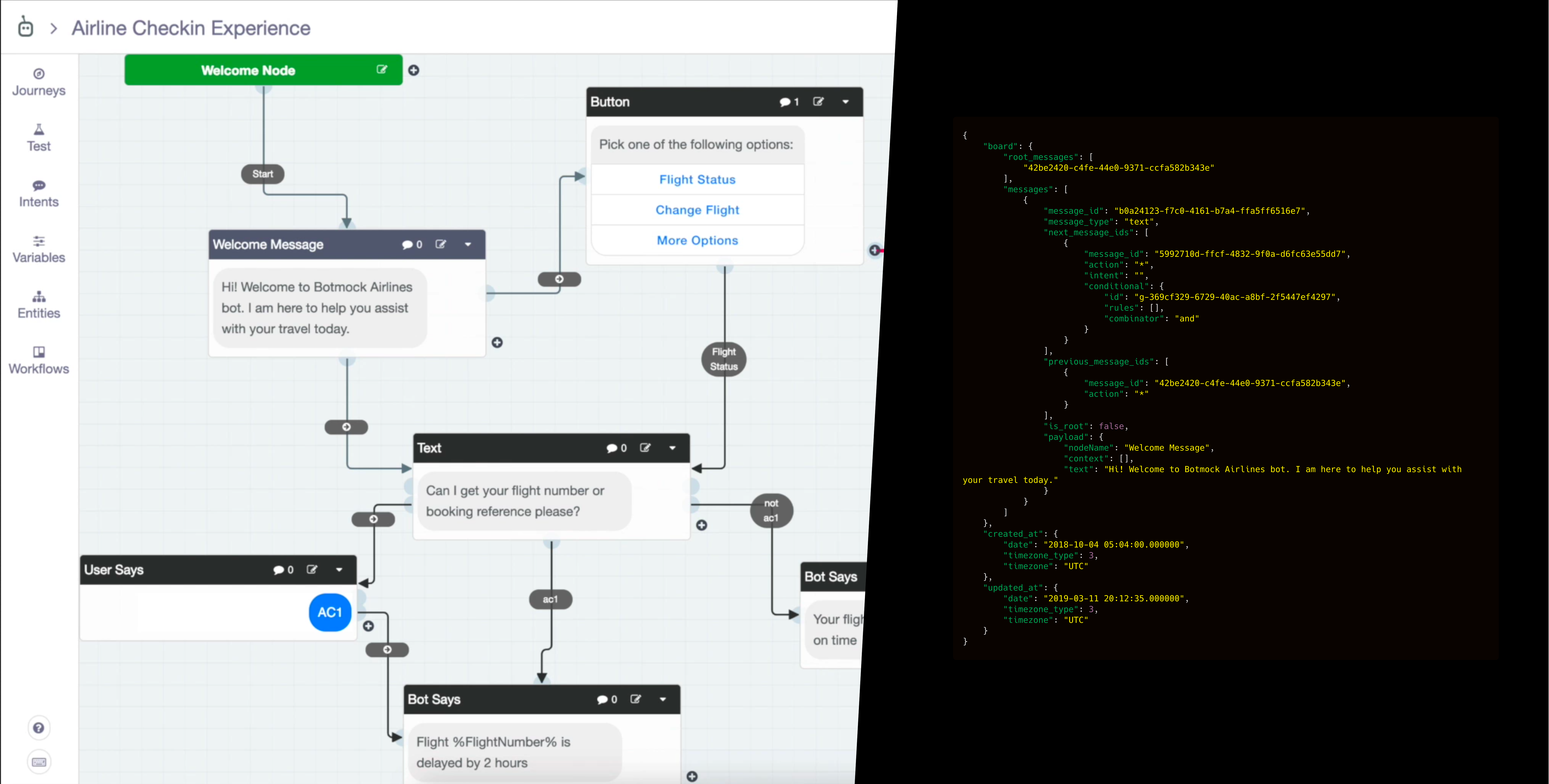The width and height of the screenshot is (1549, 784).
Task: Click the blue AC1 user message bubble
Action: click(x=330, y=612)
